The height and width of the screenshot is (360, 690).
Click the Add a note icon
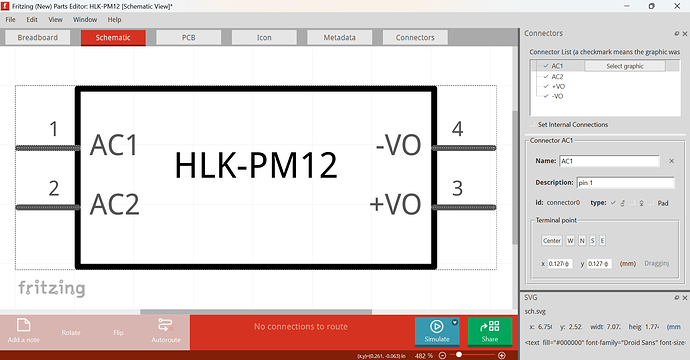point(23,325)
